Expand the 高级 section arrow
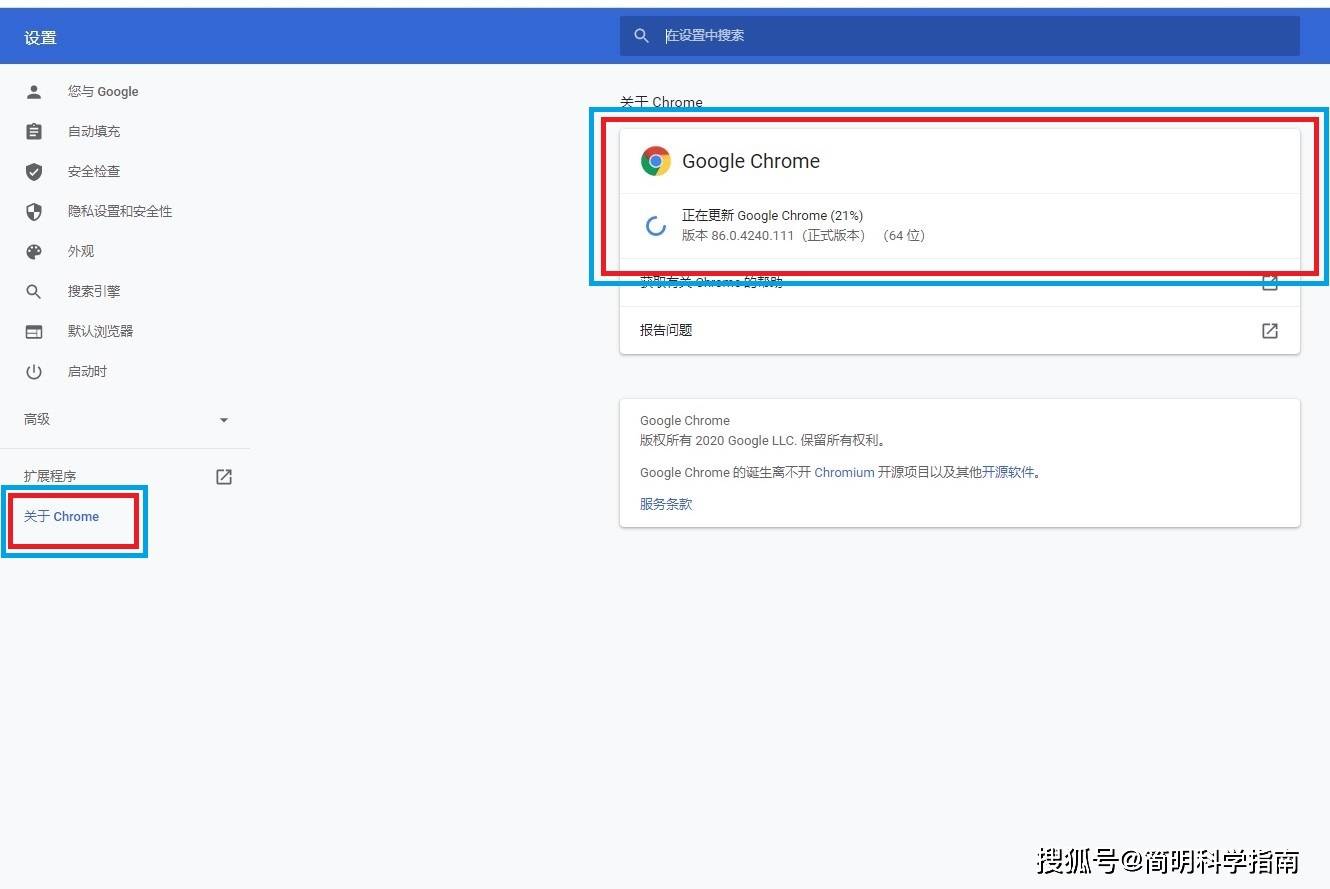The width and height of the screenshot is (1330, 889). 224,420
